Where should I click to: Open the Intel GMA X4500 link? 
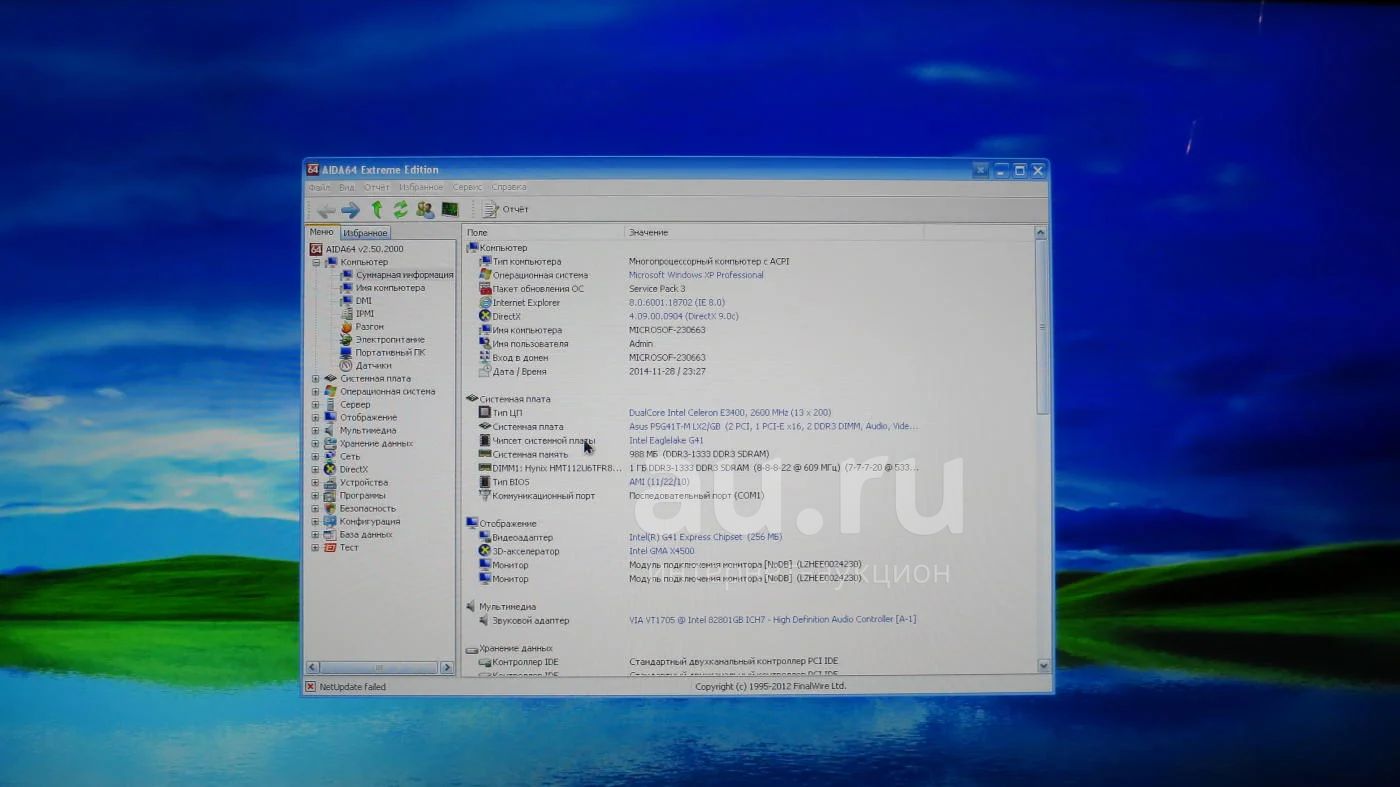pyautogui.click(x=661, y=551)
